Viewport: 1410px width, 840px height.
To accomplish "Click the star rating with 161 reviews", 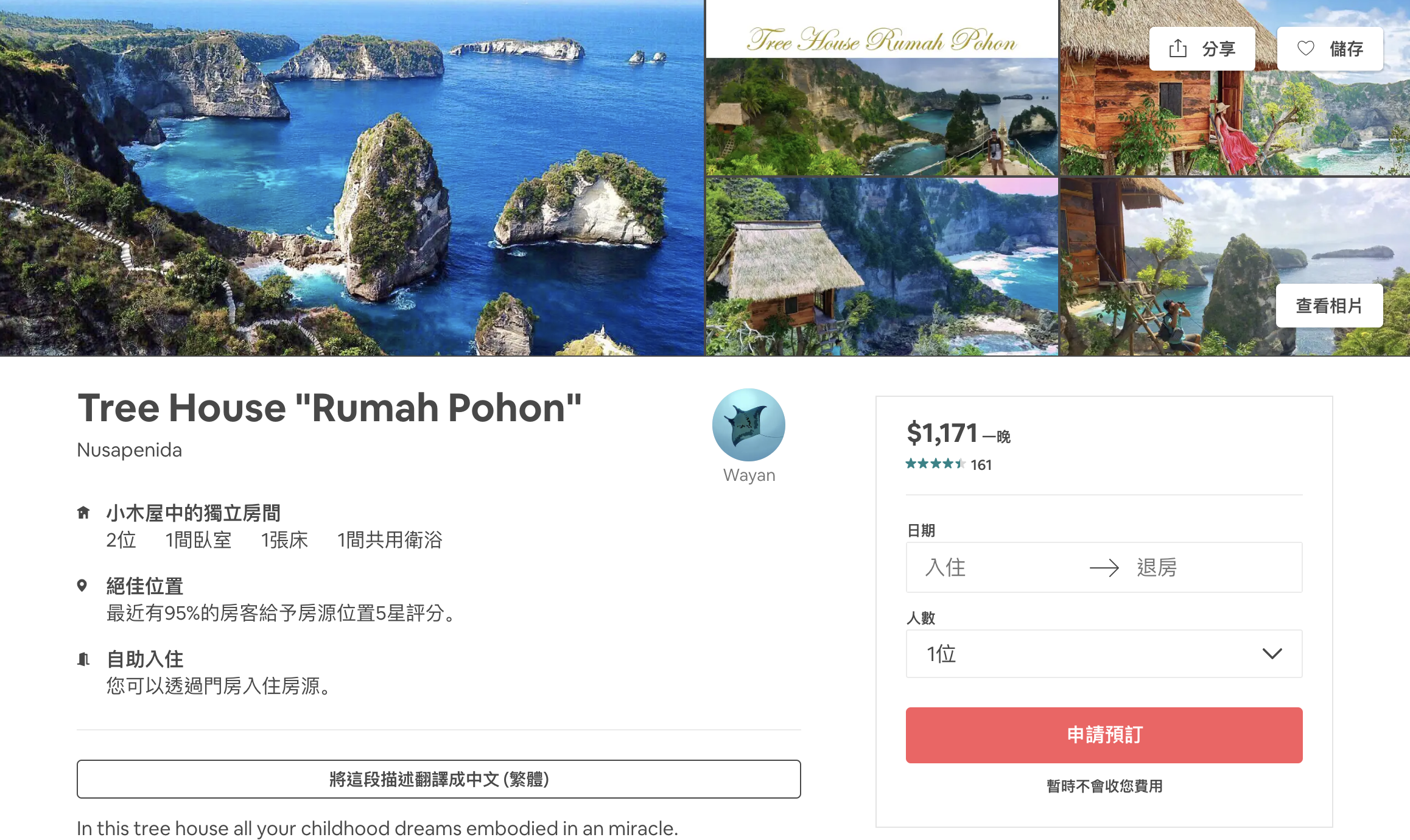I will [x=949, y=464].
